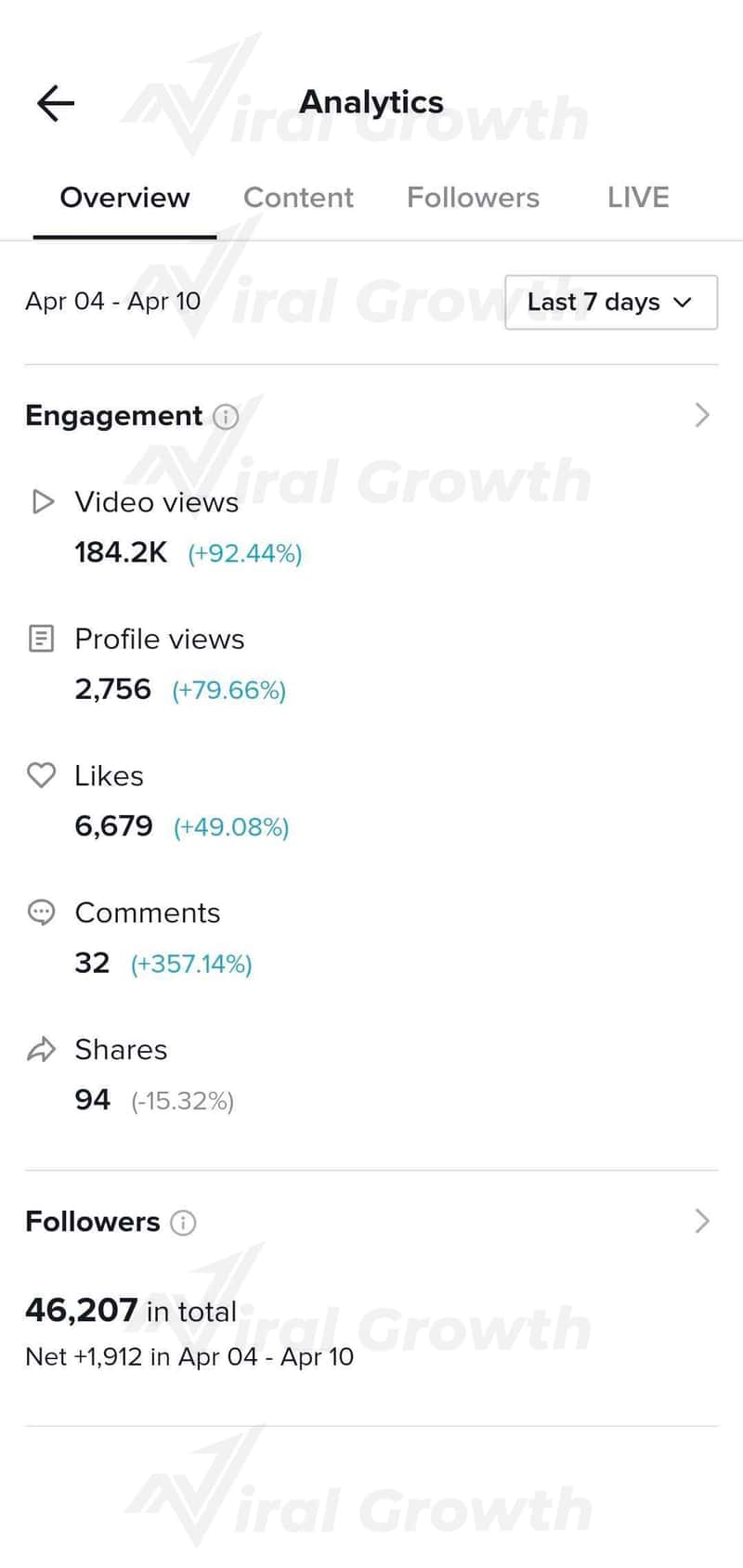
Task: Click the Apr 04 - Apr 10 date range
Action: click(x=111, y=301)
